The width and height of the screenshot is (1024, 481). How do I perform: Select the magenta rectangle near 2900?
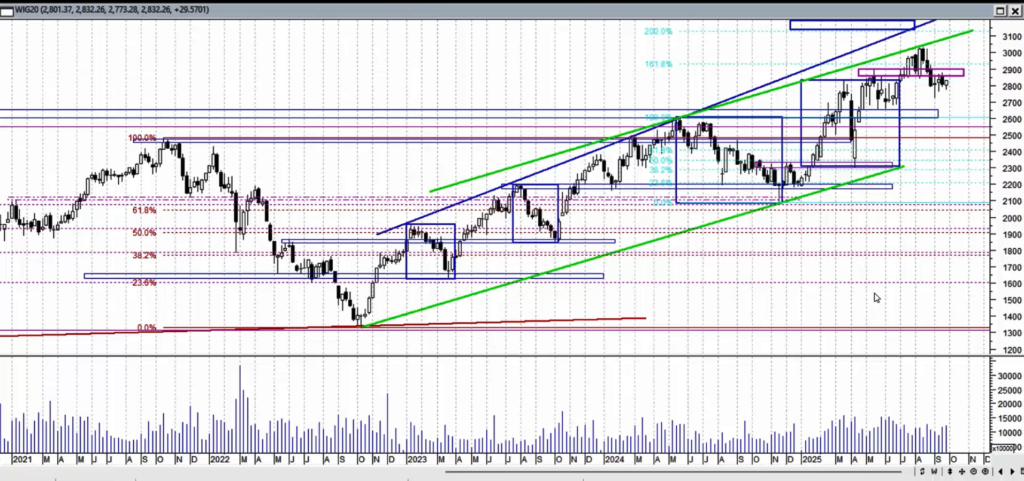(x=910, y=72)
